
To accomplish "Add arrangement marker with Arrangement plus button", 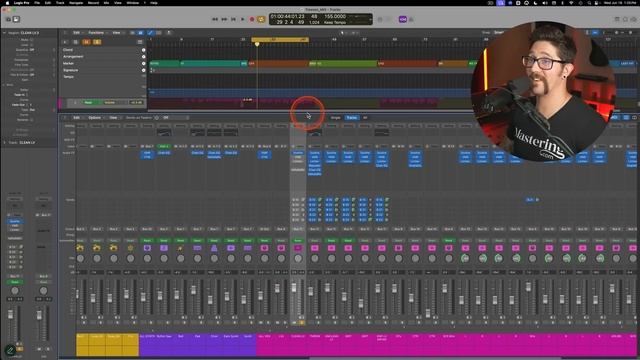I will coord(144,57).
